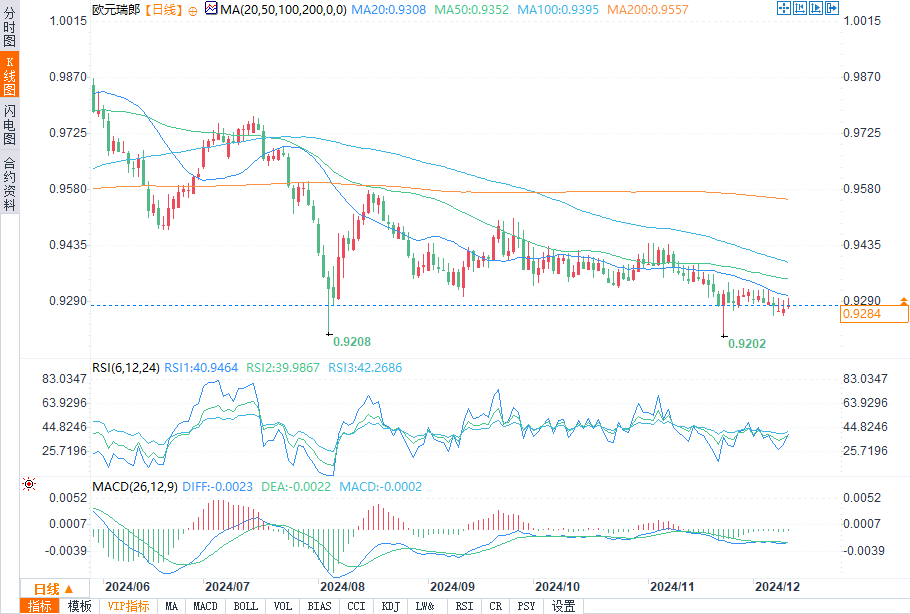Open the 设置 settings button
The image size is (910, 614).
[x=564, y=606]
